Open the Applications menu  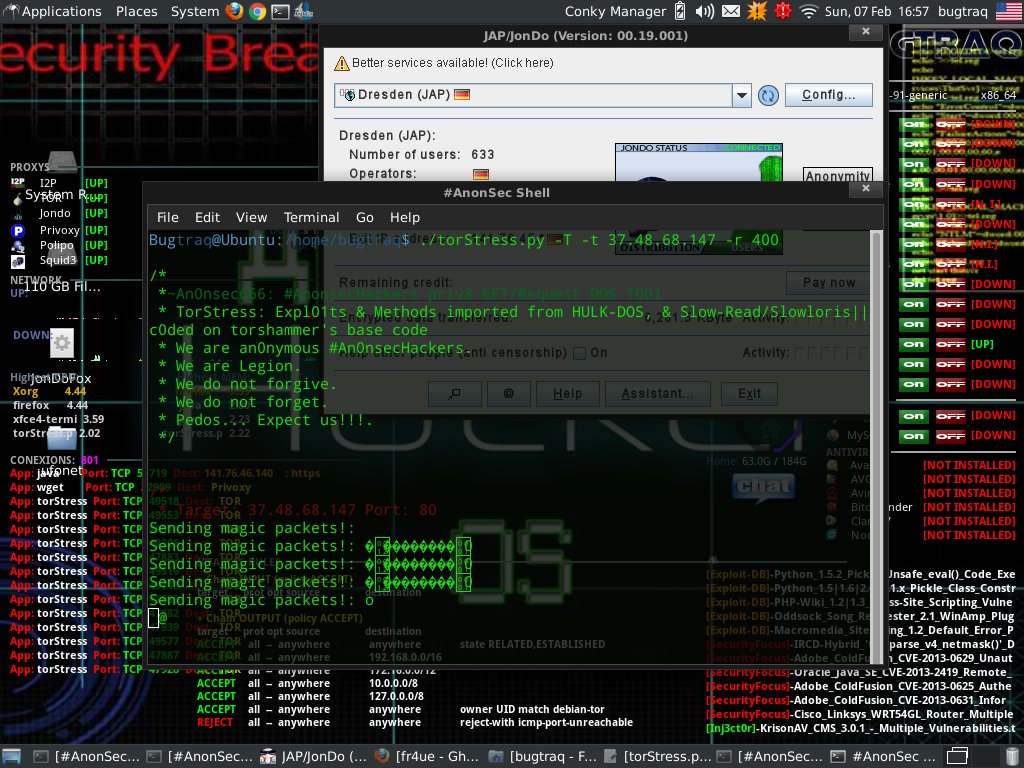point(61,11)
